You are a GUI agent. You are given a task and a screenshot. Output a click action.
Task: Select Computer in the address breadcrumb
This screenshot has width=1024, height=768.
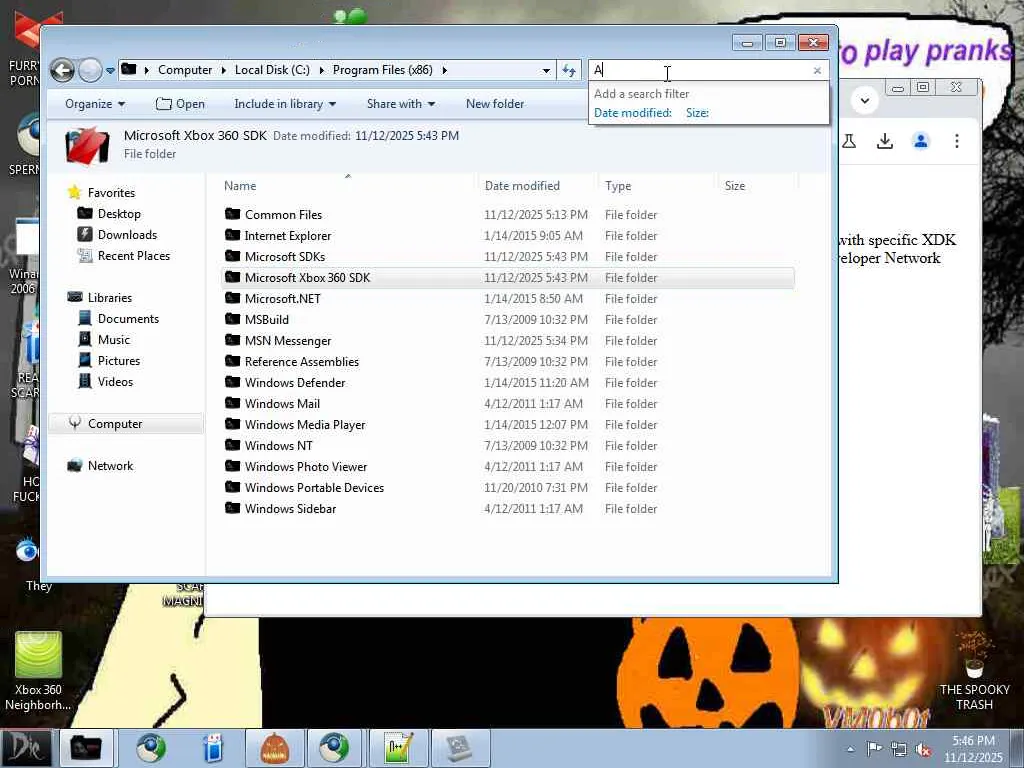click(x=185, y=70)
